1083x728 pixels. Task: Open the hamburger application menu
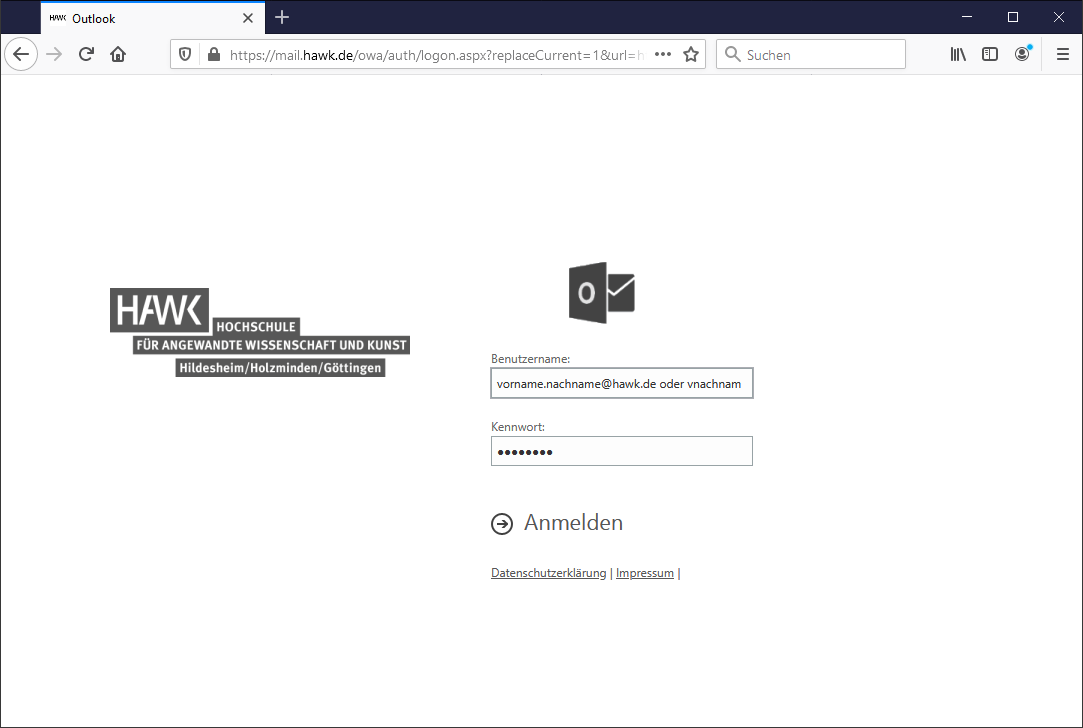click(1063, 55)
